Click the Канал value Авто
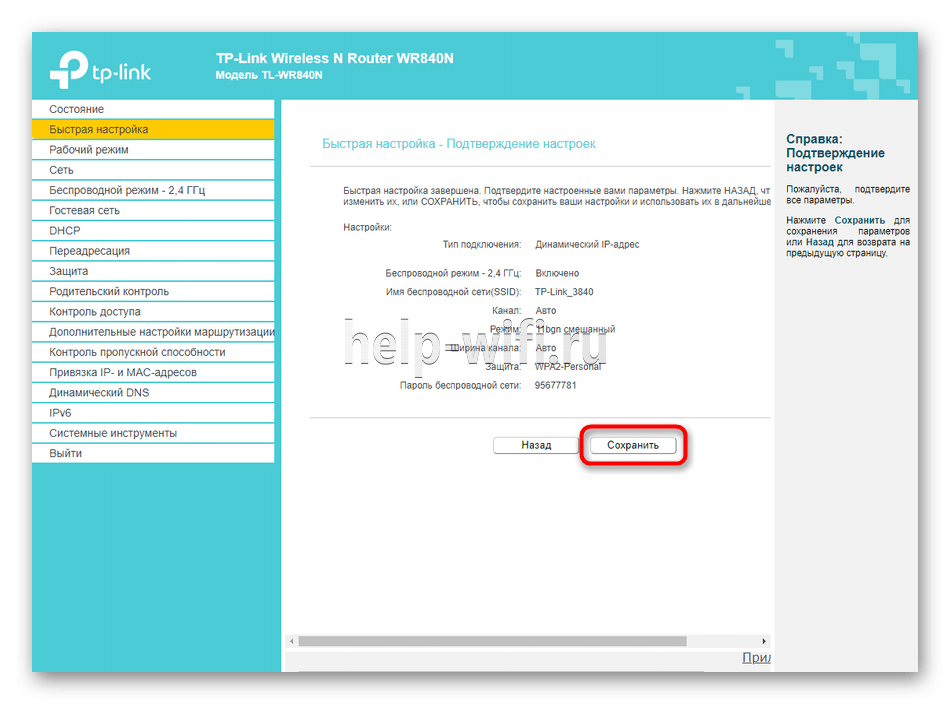The height and width of the screenshot is (704, 950). [546, 310]
